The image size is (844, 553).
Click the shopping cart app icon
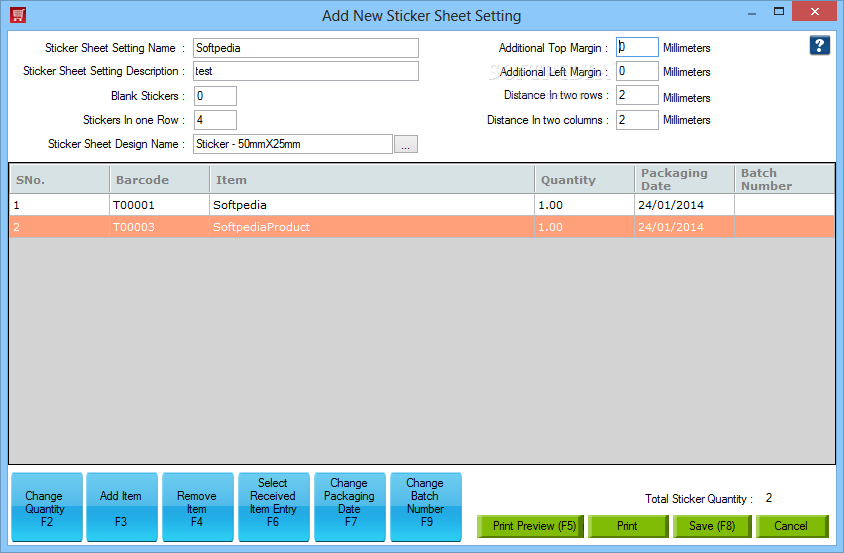[18, 15]
